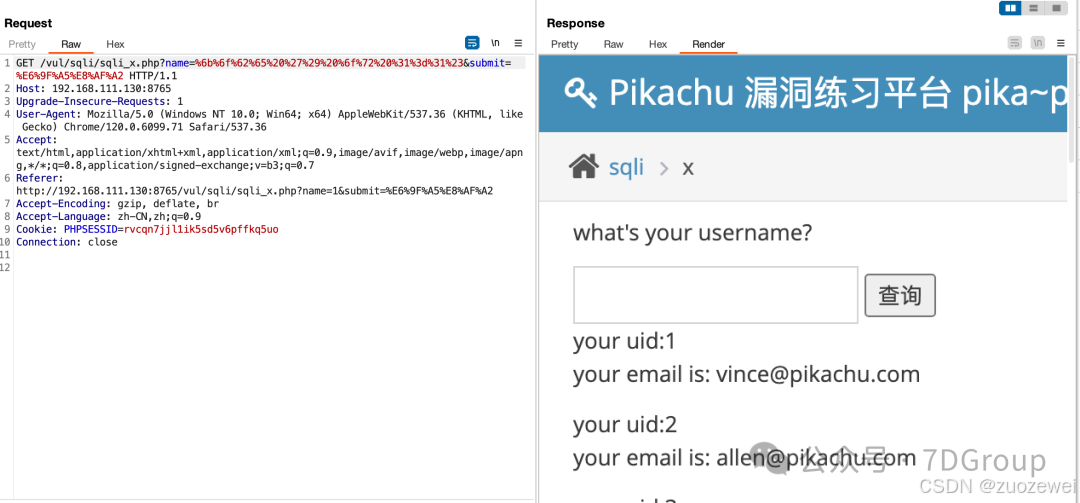Viewport: 1080px width, 503px height.
Task: Open the Request Hex tab
Action: point(116,44)
